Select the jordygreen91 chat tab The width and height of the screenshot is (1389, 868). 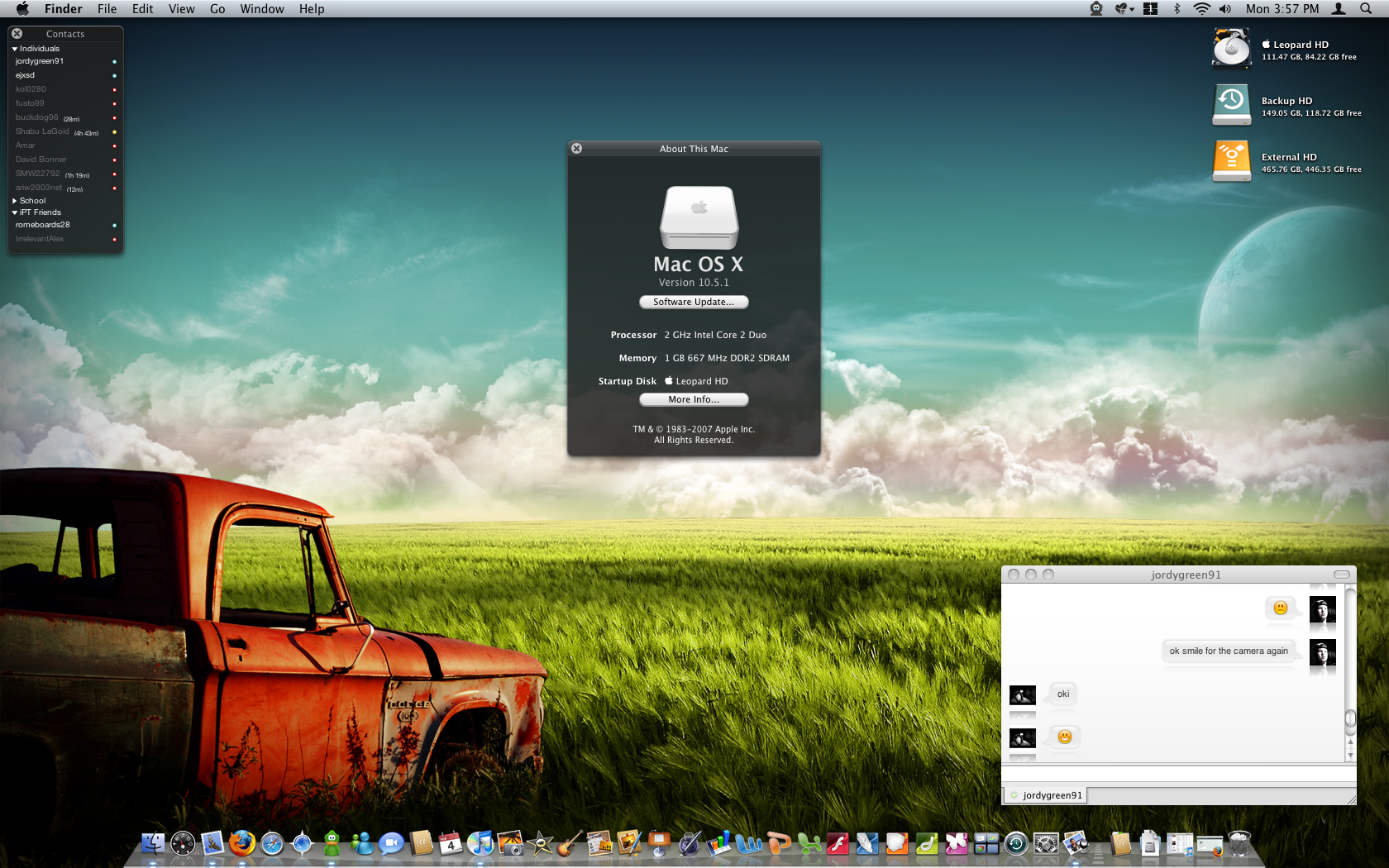pos(1046,795)
